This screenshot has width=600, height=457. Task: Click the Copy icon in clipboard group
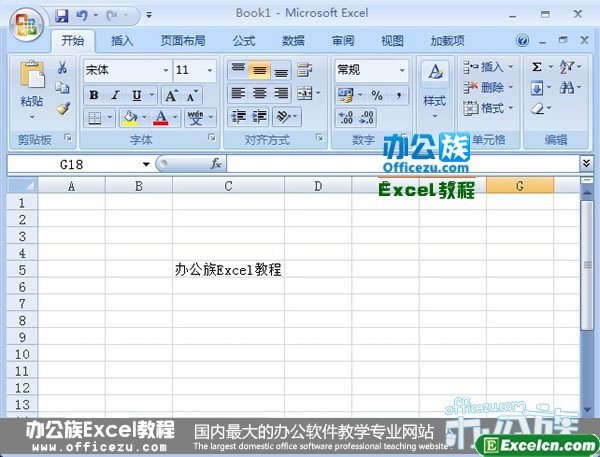pos(62,88)
